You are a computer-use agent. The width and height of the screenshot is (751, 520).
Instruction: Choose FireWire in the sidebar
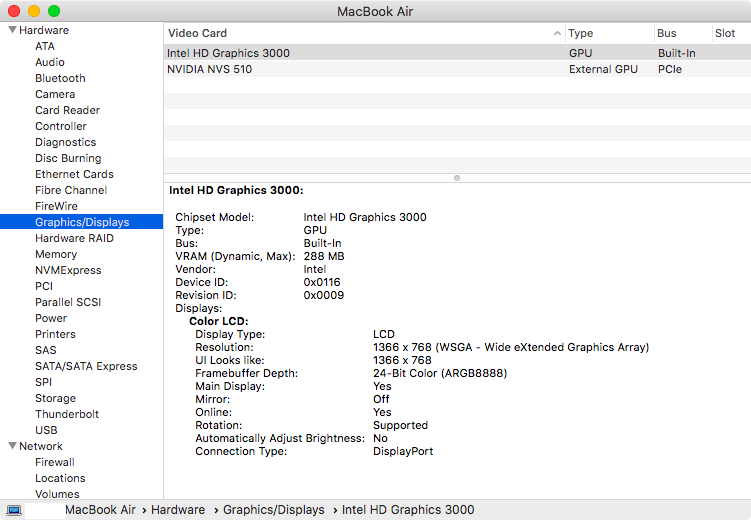coord(56,206)
